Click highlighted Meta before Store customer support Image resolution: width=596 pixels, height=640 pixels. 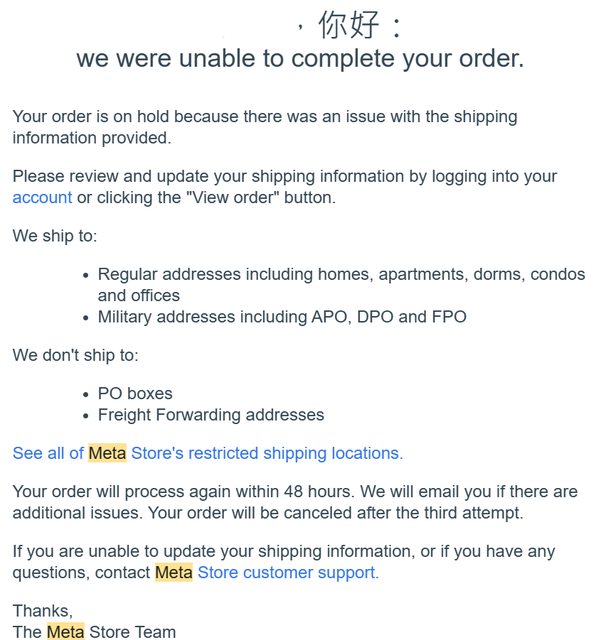pos(173,572)
